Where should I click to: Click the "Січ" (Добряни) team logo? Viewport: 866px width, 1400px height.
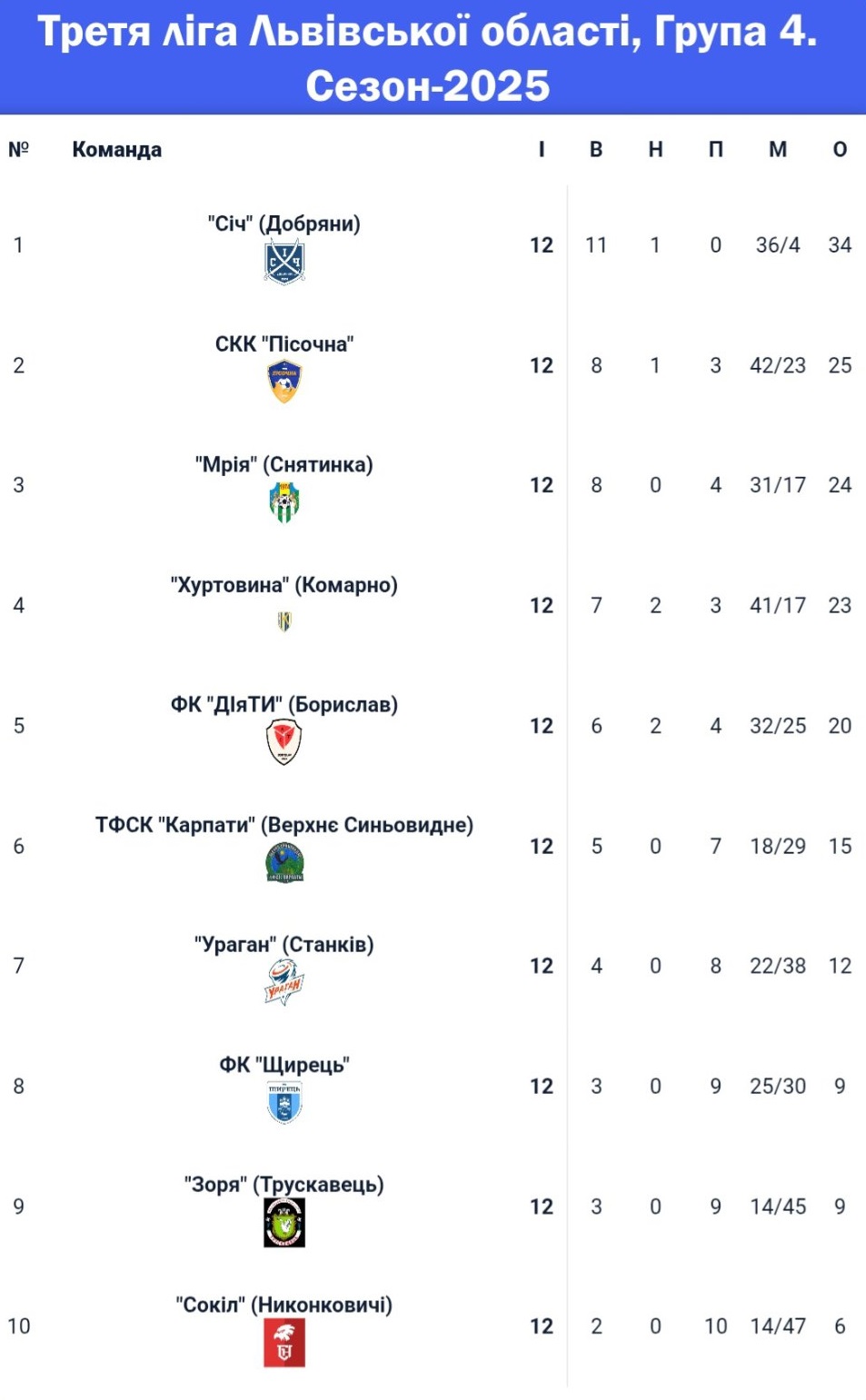pyautogui.click(x=284, y=263)
